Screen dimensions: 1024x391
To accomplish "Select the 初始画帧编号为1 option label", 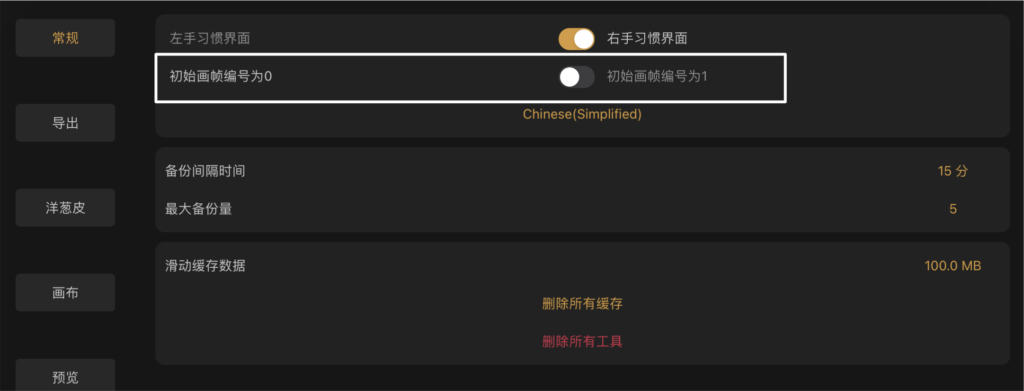I will click(658, 76).
